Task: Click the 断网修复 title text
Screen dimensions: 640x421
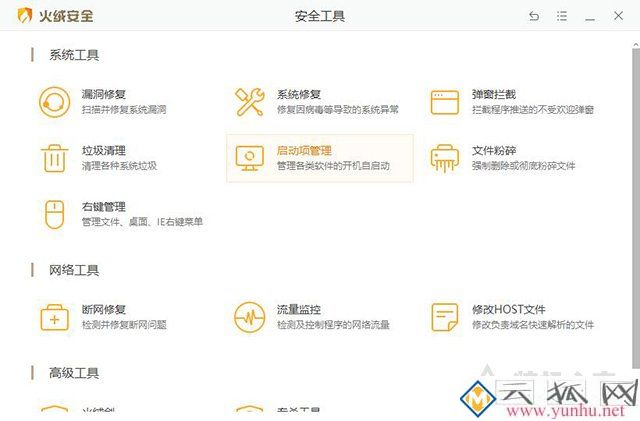Action: pyautogui.click(x=104, y=310)
